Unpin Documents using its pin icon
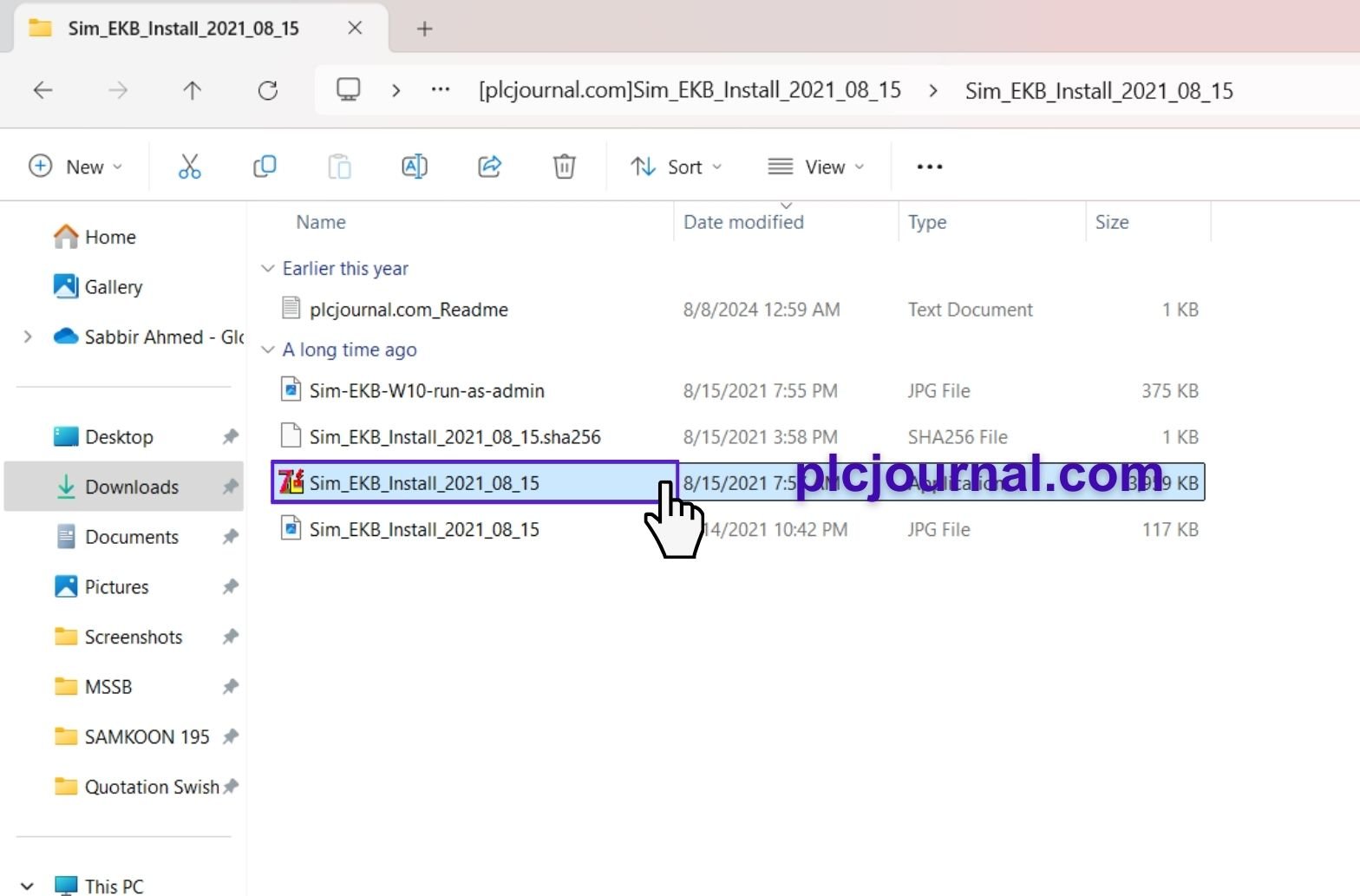The image size is (1360, 896). pos(230,537)
